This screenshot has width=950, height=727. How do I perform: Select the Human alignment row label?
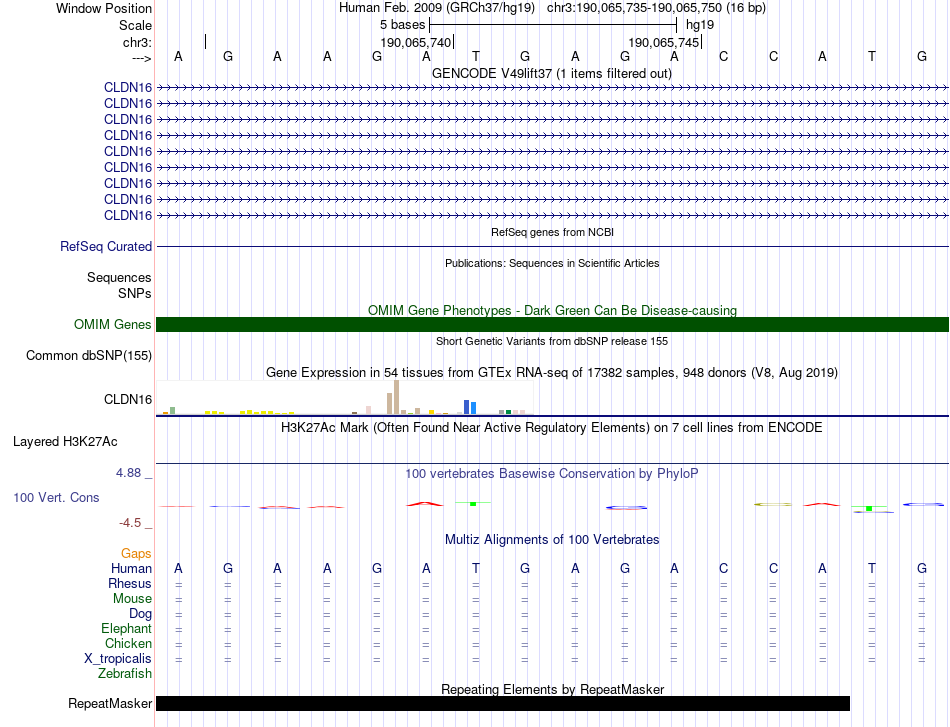131,568
